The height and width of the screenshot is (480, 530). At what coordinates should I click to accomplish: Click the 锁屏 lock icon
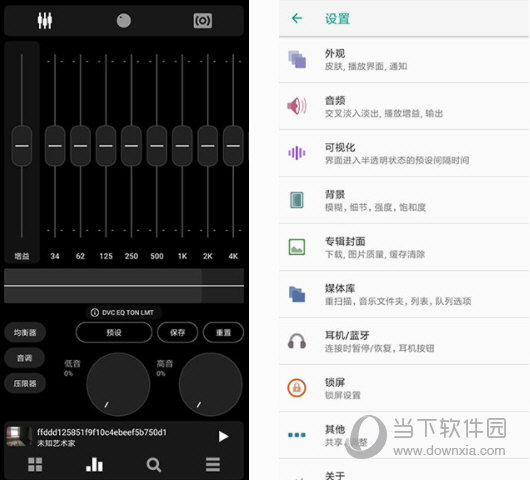[x=297, y=388]
